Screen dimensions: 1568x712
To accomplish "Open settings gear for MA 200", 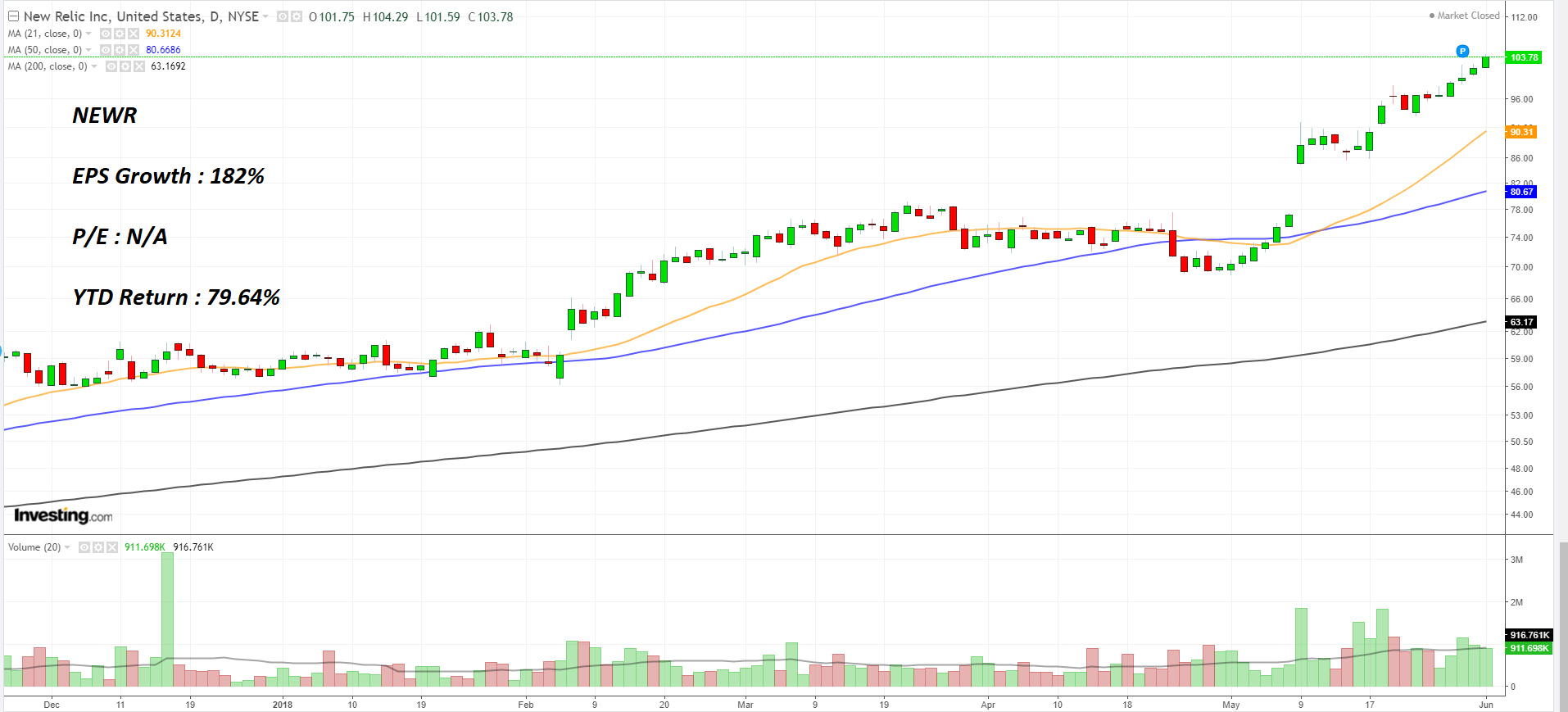I will click(125, 66).
